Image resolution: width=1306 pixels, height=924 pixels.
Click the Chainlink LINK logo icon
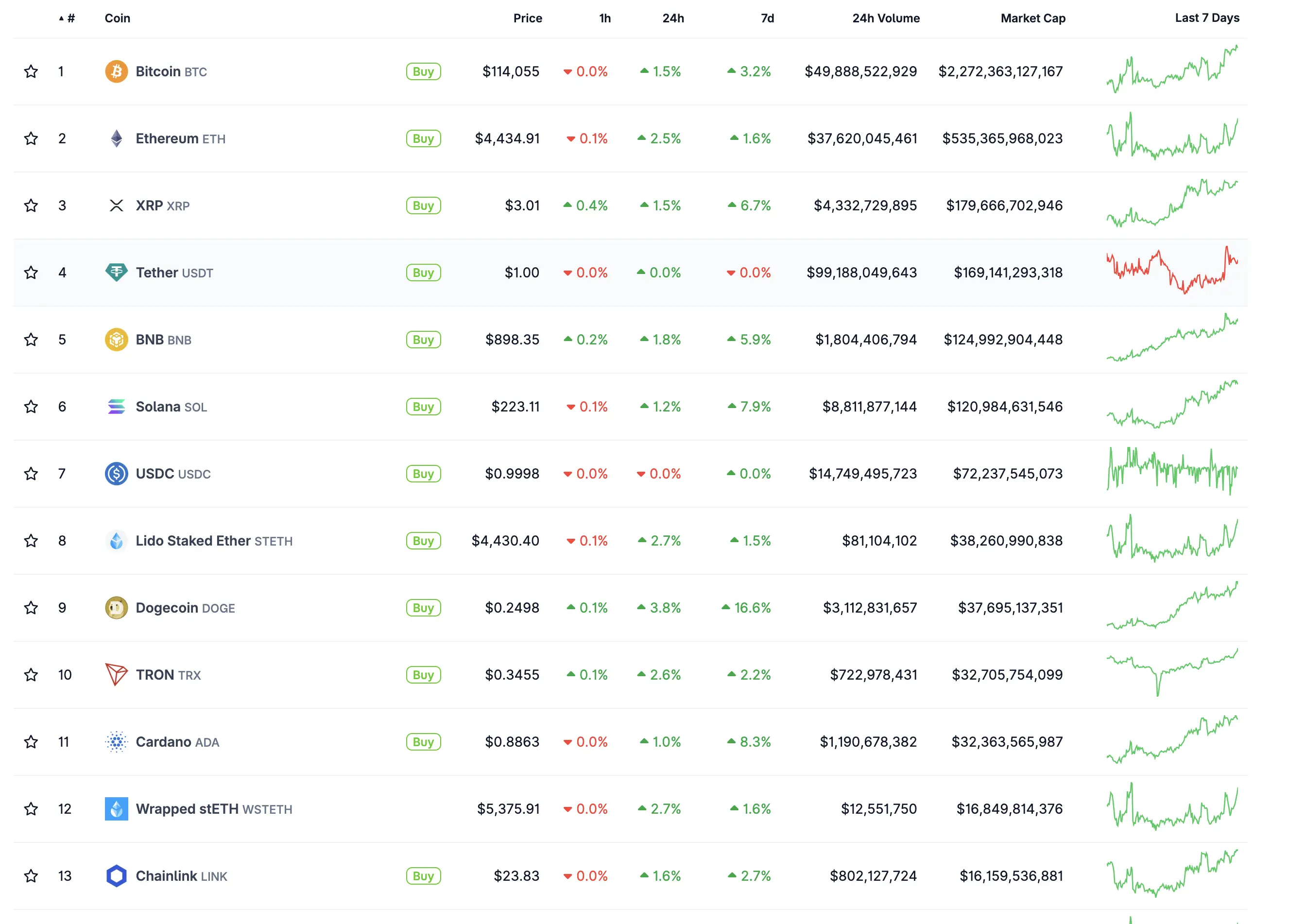[117, 876]
